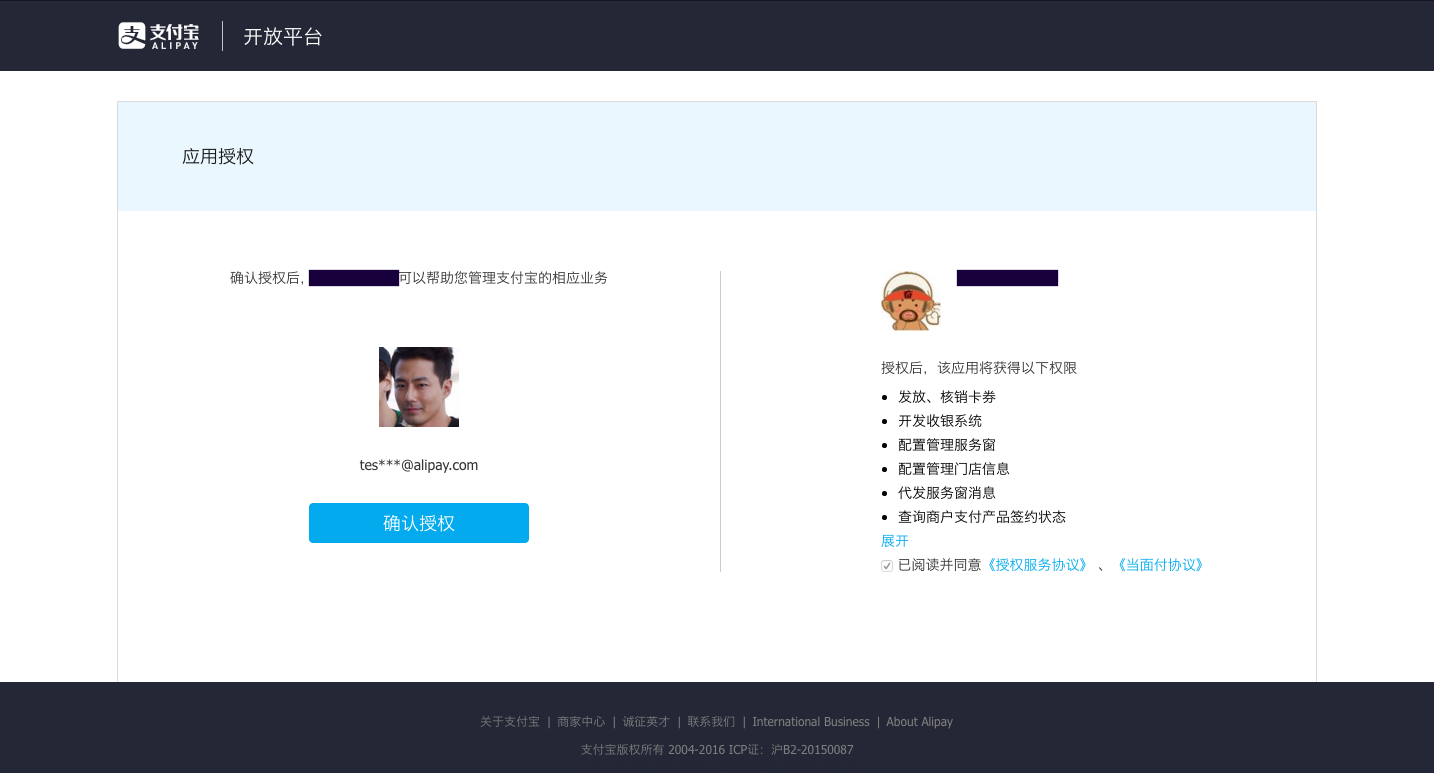Click the 发放、核销卡券 permission item

coord(947,397)
